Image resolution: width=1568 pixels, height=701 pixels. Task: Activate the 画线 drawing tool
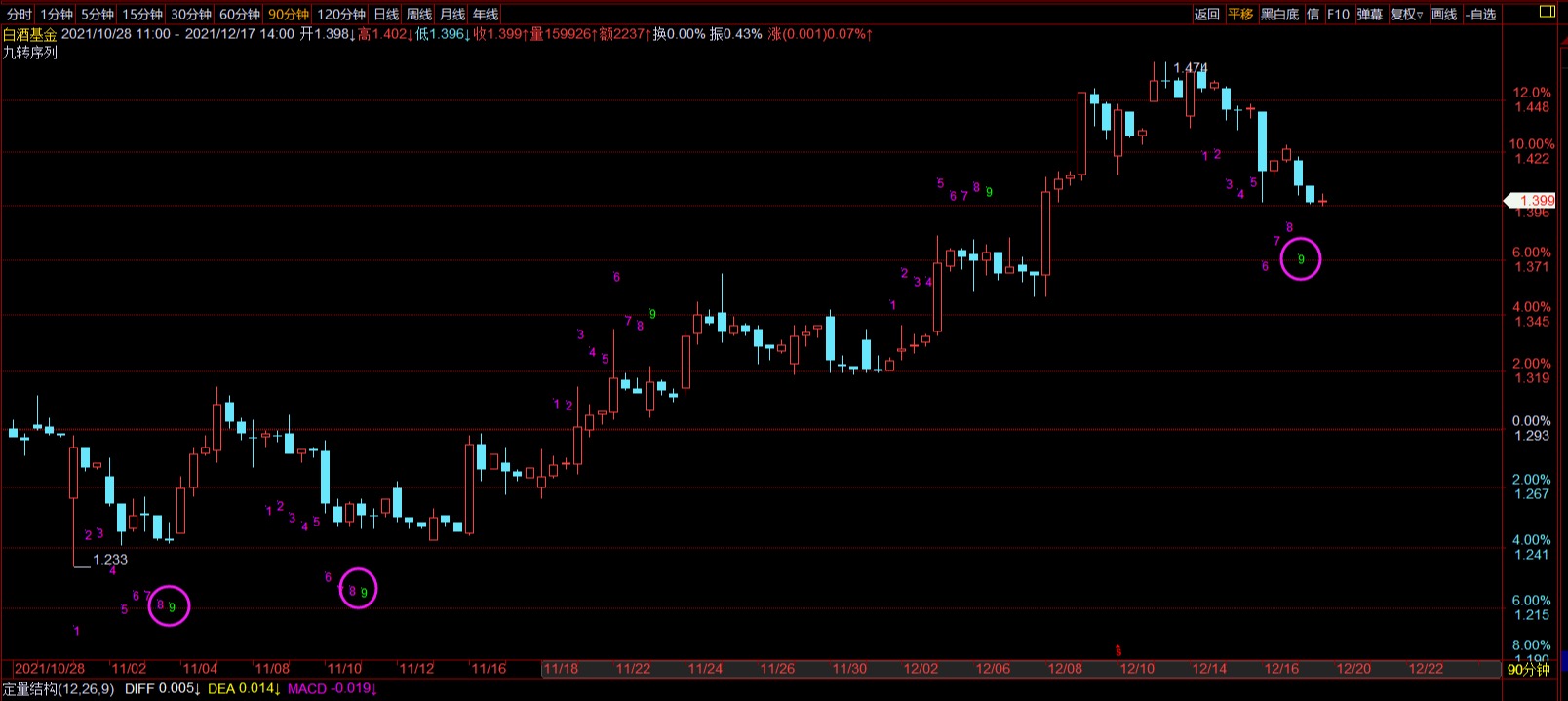coord(1444,15)
